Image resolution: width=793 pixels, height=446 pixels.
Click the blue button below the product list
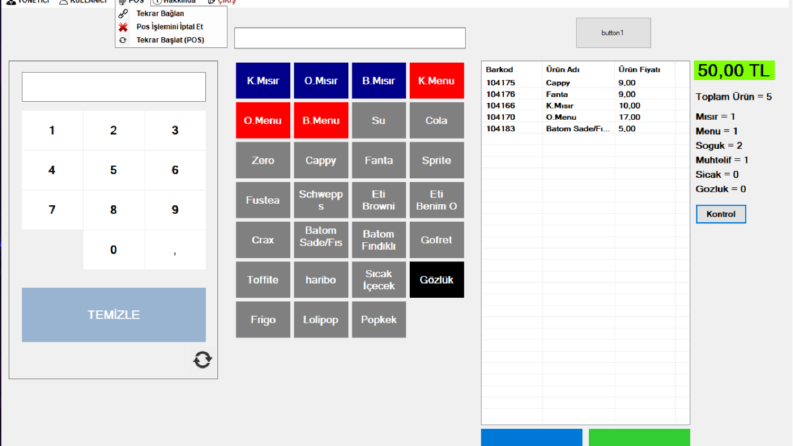[532, 437]
